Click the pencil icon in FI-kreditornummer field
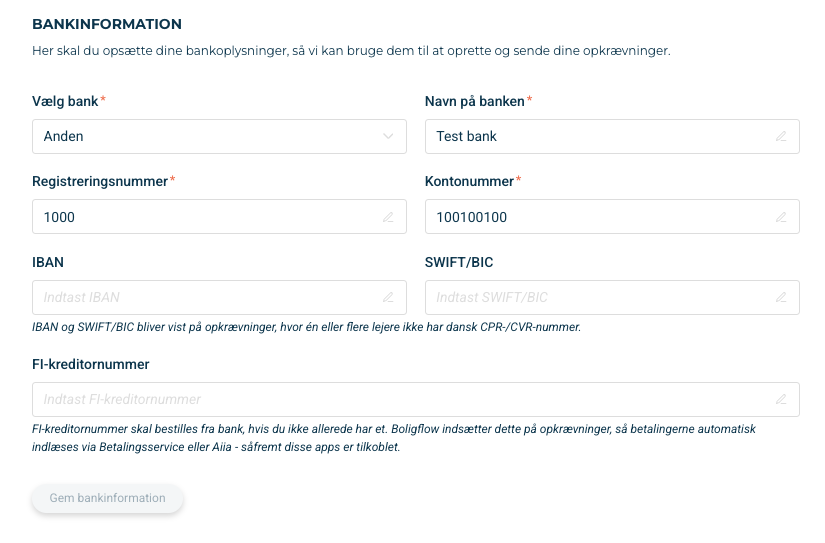The width and height of the screenshot is (825, 543). click(x=781, y=400)
